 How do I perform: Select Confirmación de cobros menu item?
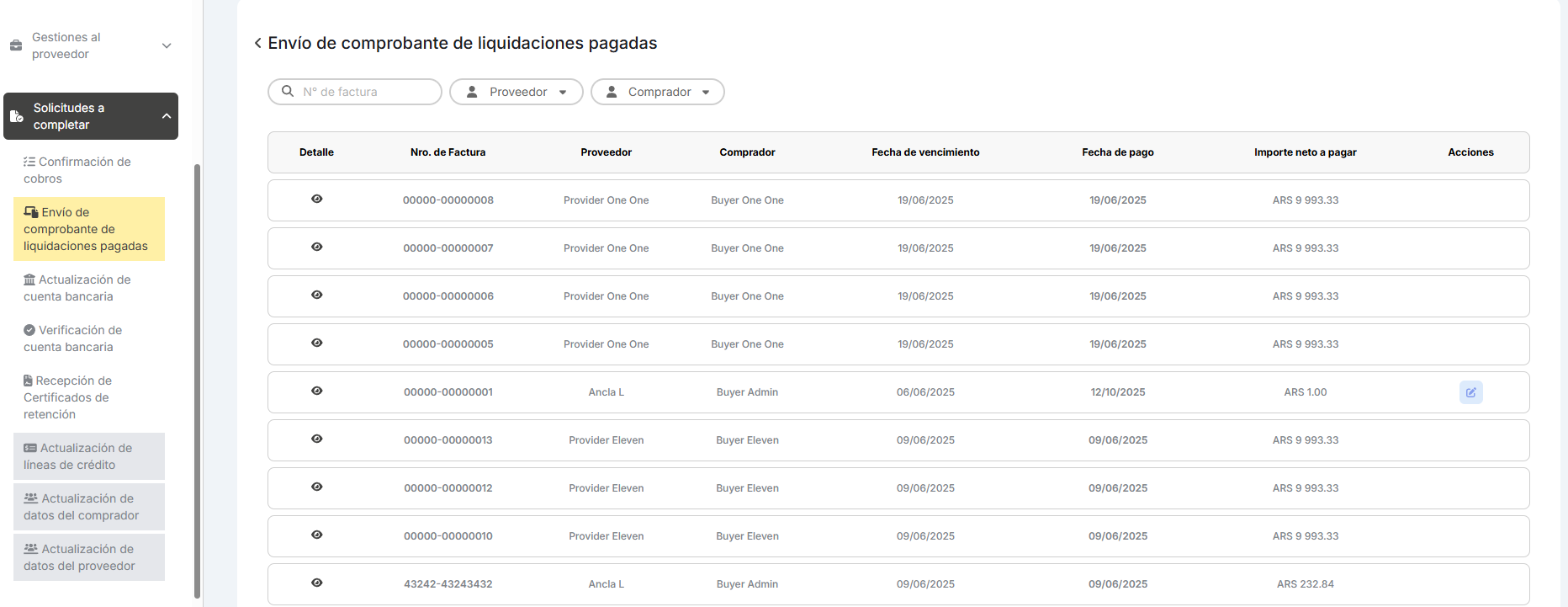(77, 170)
